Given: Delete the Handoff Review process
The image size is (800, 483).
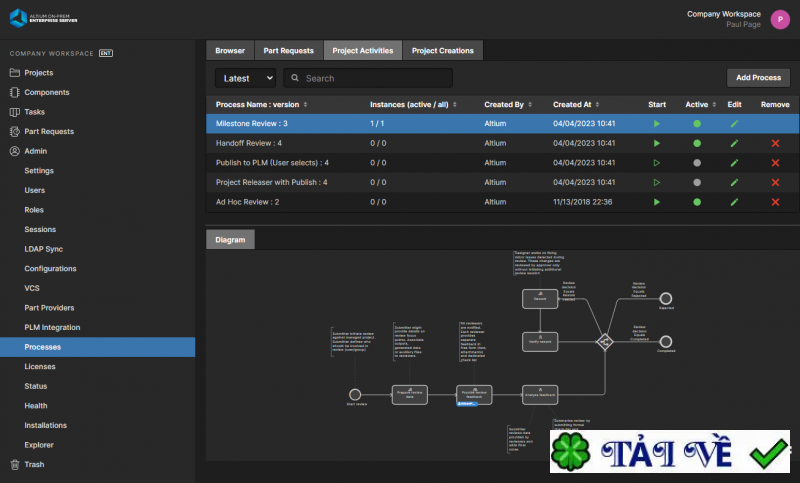Looking at the screenshot, I should click(x=775, y=143).
